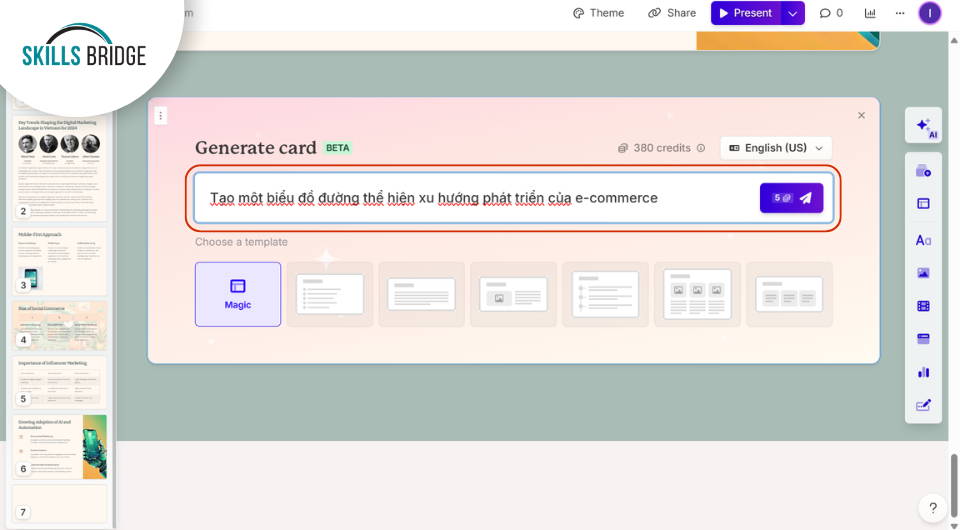
Task: Select slide 4 thumbnail in sidebar
Action: 59,326
